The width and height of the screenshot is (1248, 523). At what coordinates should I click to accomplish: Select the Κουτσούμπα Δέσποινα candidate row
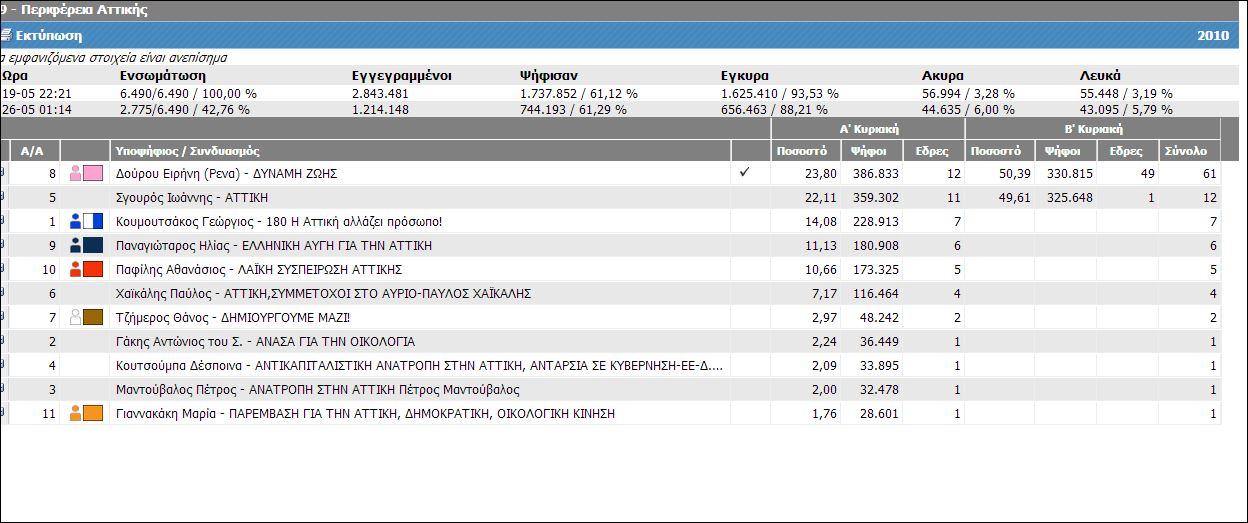click(610, 365)
